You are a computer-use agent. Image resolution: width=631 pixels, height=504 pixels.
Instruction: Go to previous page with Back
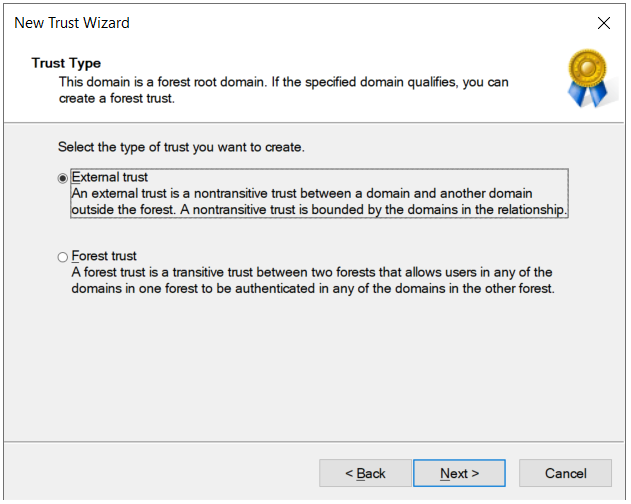click(x=365, y=473)
